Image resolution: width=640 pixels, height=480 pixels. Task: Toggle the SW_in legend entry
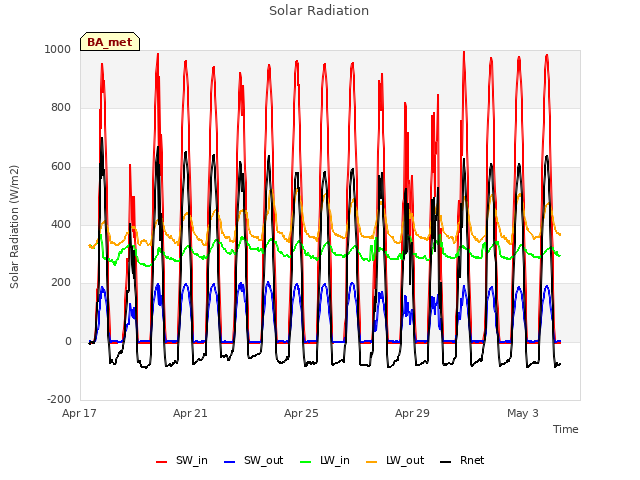point(182,461)
